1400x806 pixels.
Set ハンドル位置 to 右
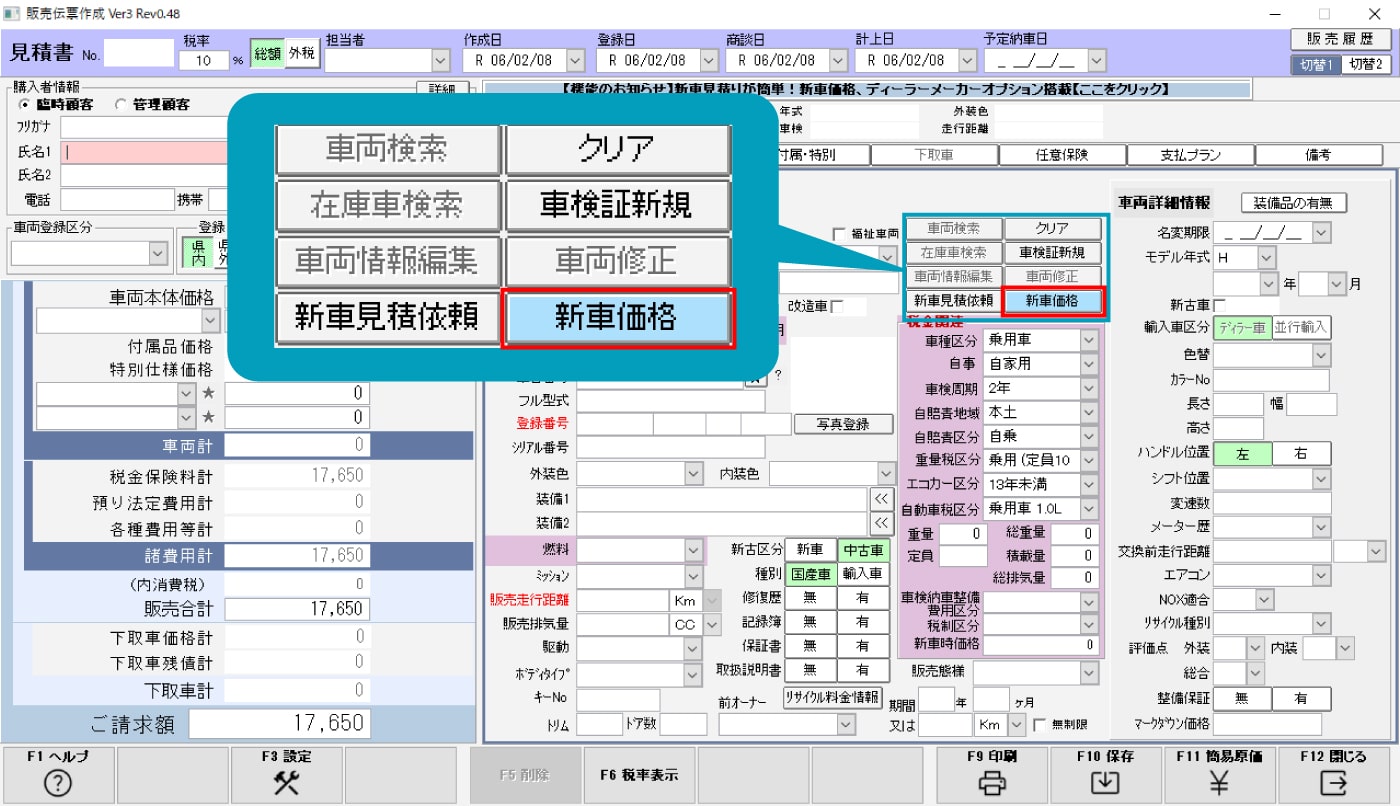[1301, 454]
